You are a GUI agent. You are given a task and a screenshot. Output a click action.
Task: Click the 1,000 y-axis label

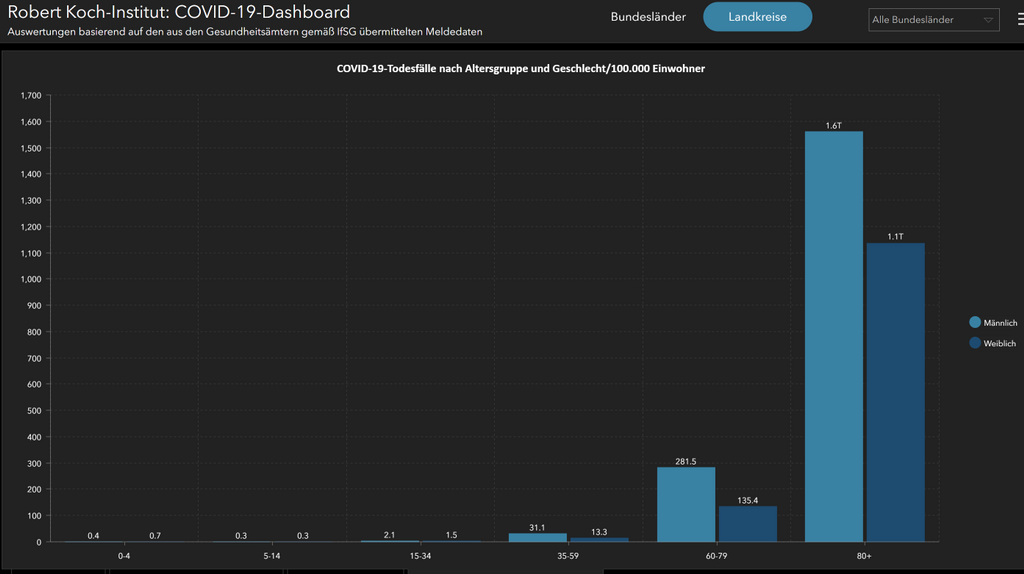click(31, 279)
